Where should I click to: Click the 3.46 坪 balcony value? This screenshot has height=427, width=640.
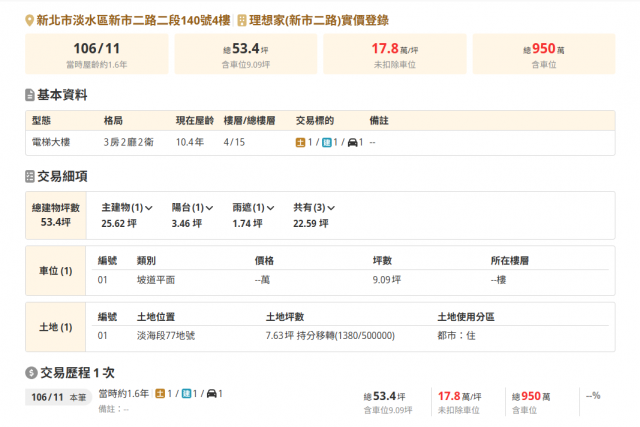tap(187, 223)
